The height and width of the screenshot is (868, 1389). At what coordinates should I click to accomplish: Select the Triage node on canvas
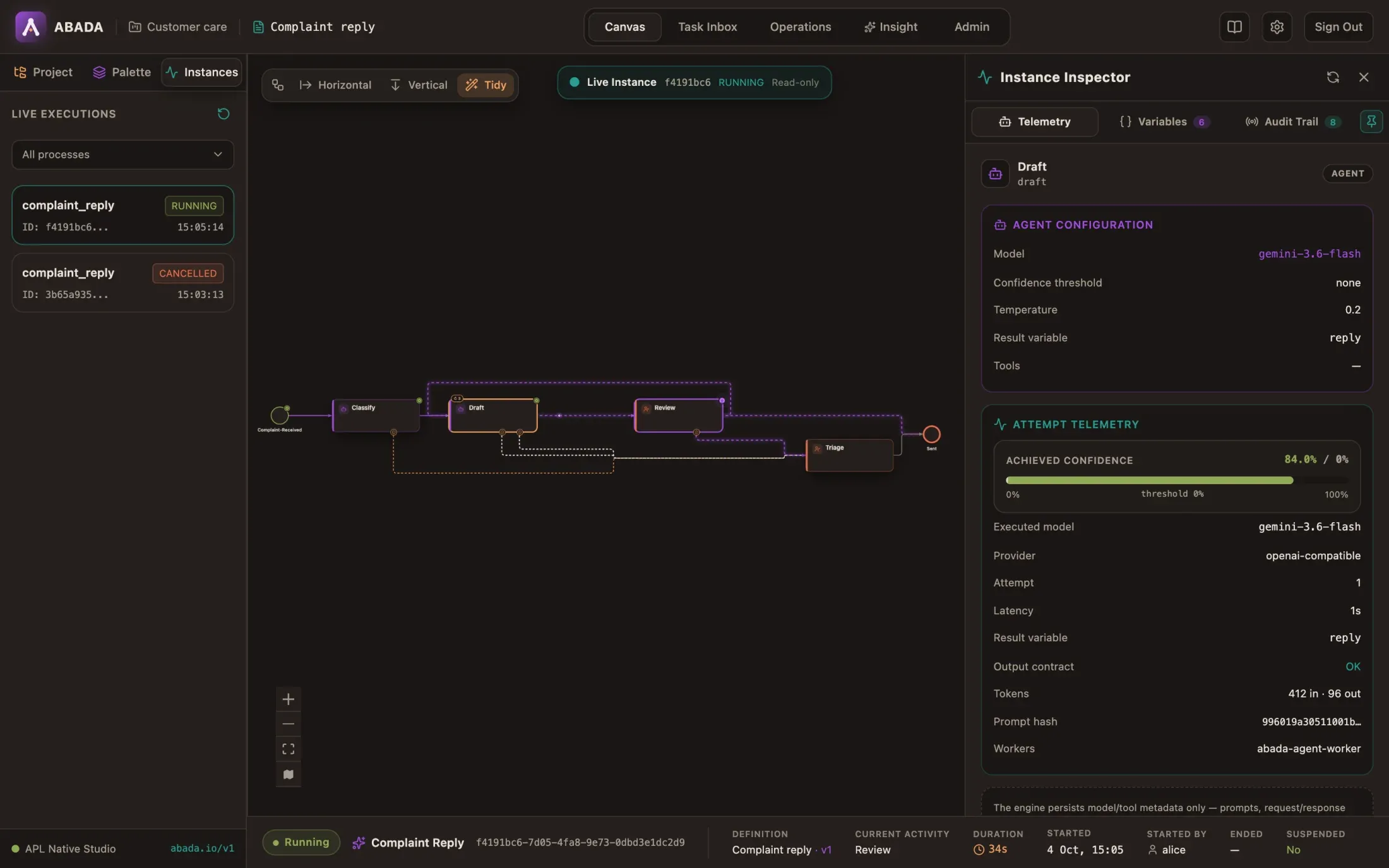tap(850, 455)
